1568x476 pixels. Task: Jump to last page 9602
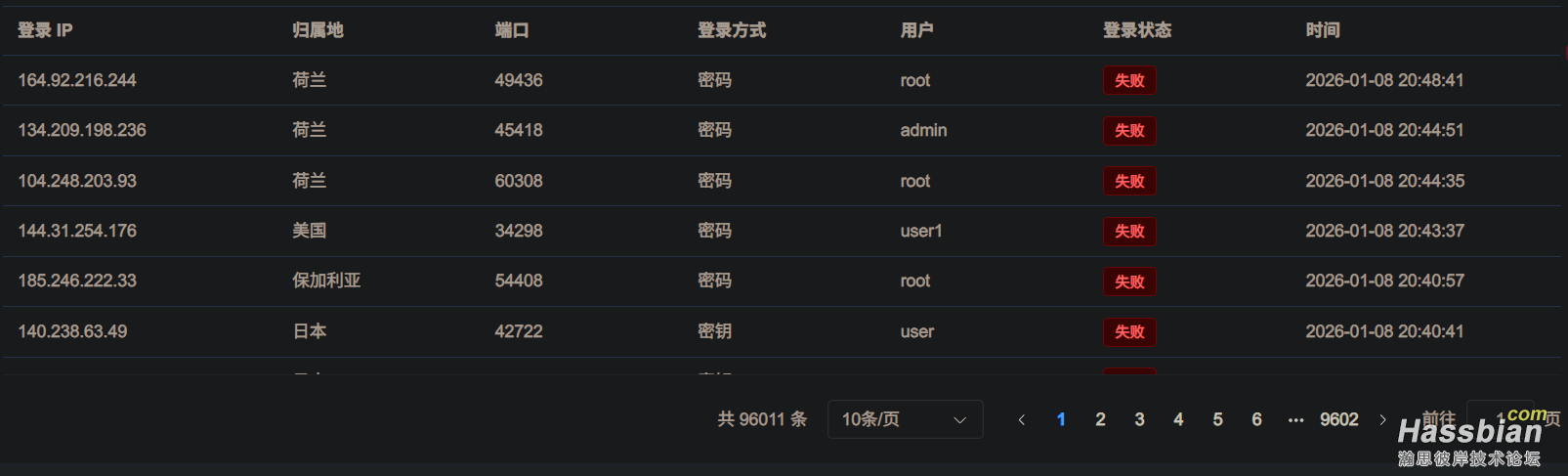[x=1338, y=420]
